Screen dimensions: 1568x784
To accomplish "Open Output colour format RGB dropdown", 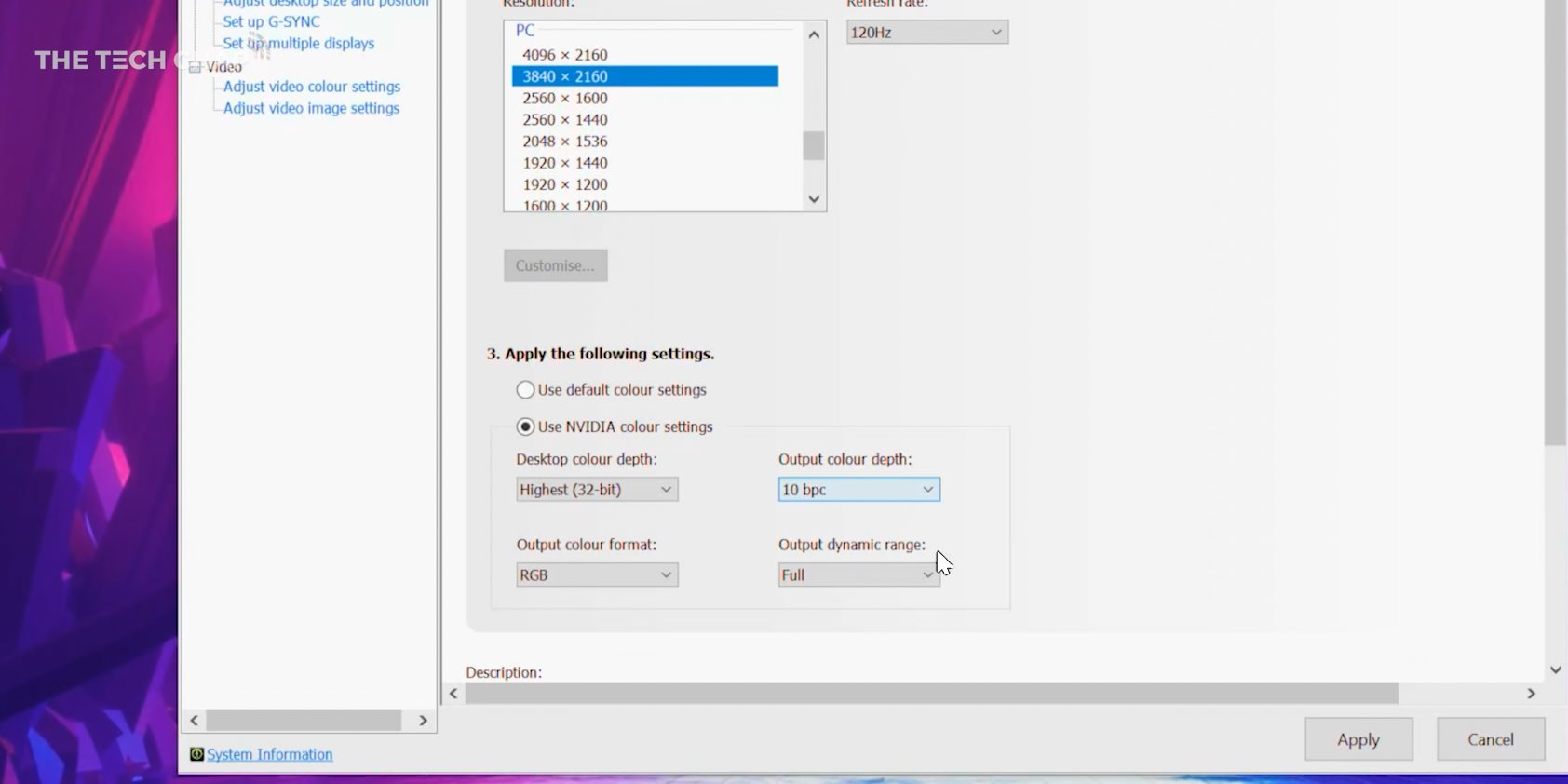I will [597, 575].
